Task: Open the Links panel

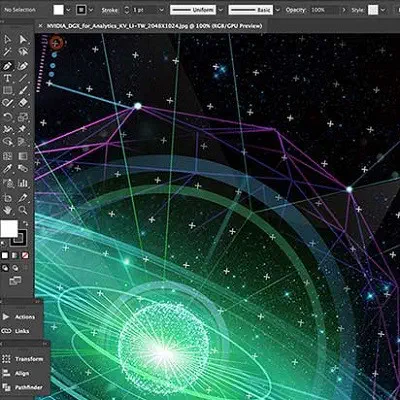Action: 16,331
